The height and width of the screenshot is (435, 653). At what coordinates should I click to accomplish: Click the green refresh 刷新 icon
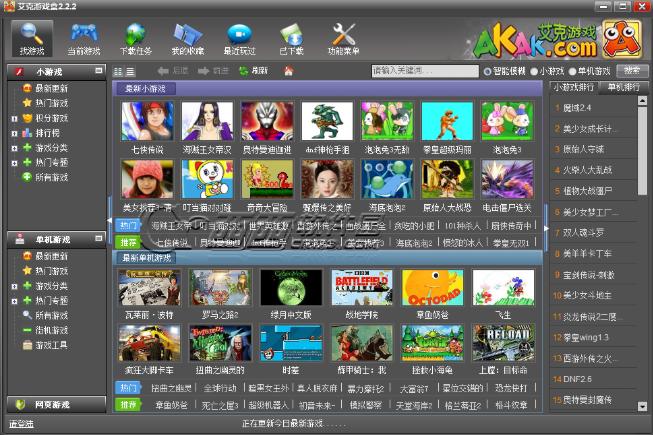(243, 71)
